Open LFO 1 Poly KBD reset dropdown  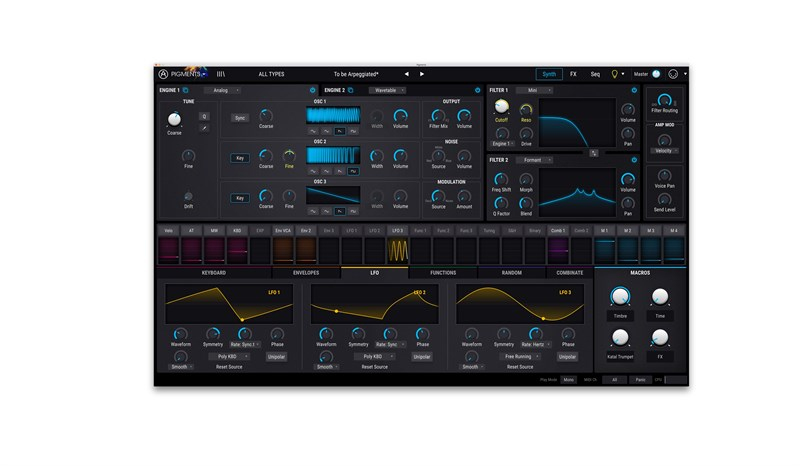(x=229, y=357)
